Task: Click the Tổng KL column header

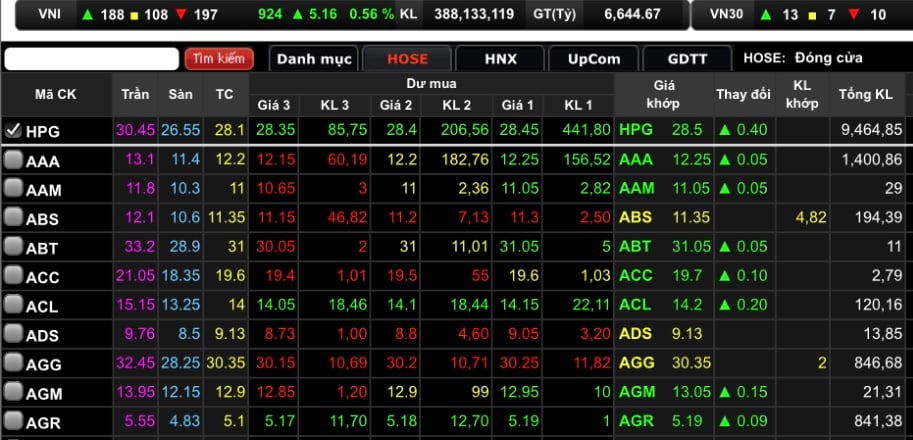Action: click(x=866, y=94)
